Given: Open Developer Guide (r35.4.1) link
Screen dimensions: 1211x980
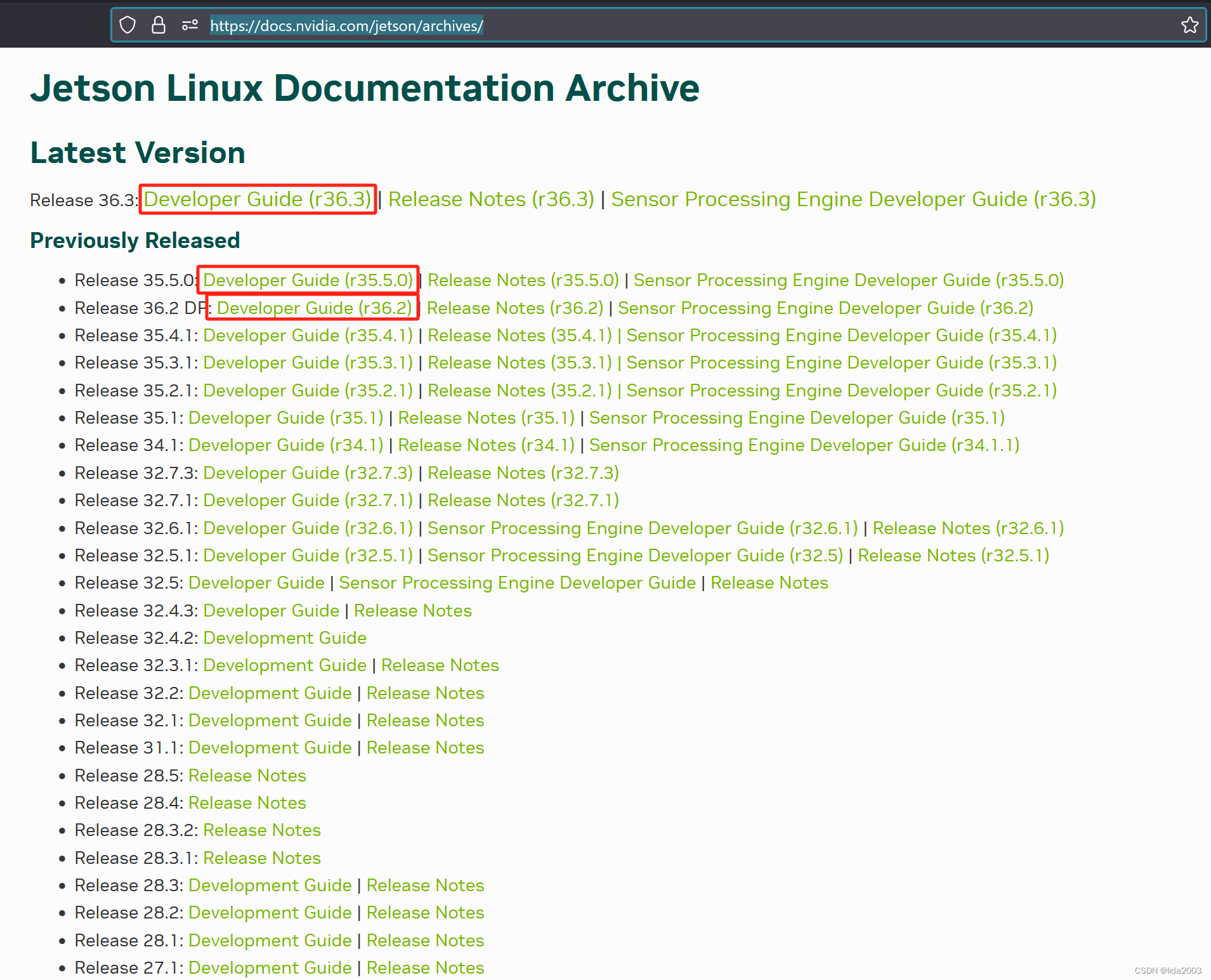Looking at the screenshot, I should click(308, 336).
